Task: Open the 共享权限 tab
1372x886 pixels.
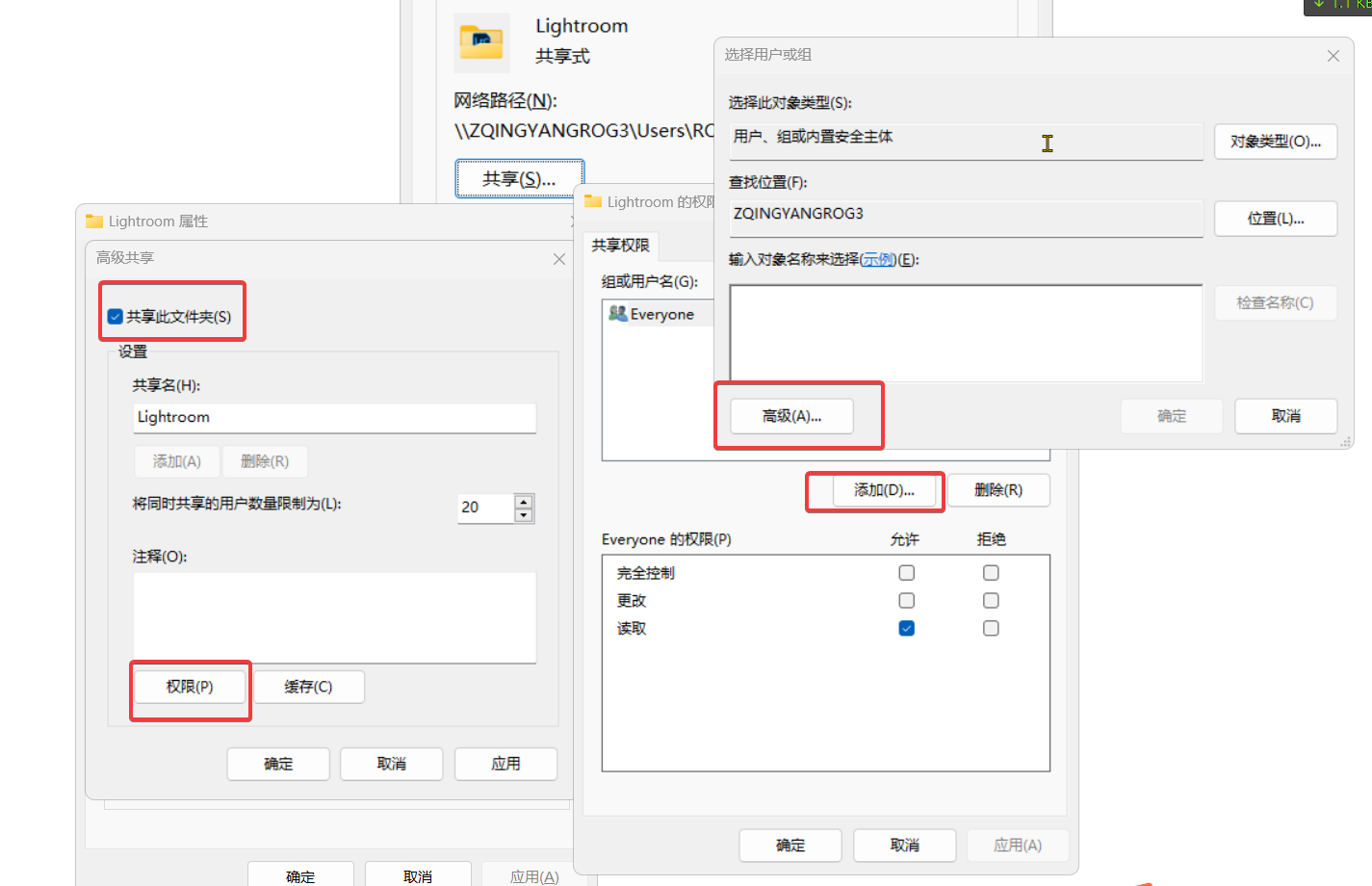Action: [621, 246]
